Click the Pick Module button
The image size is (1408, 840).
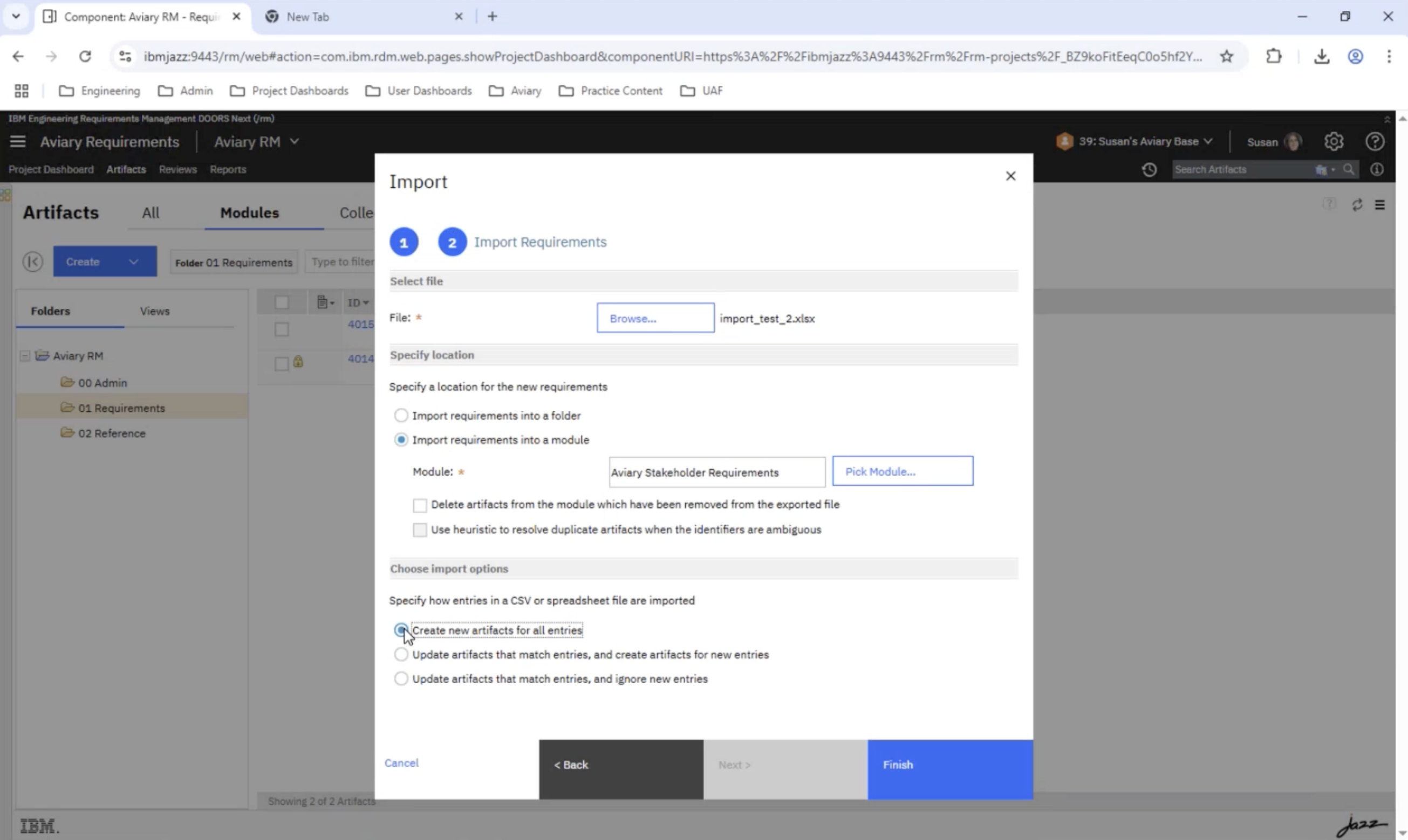click(x=902, y=472)
